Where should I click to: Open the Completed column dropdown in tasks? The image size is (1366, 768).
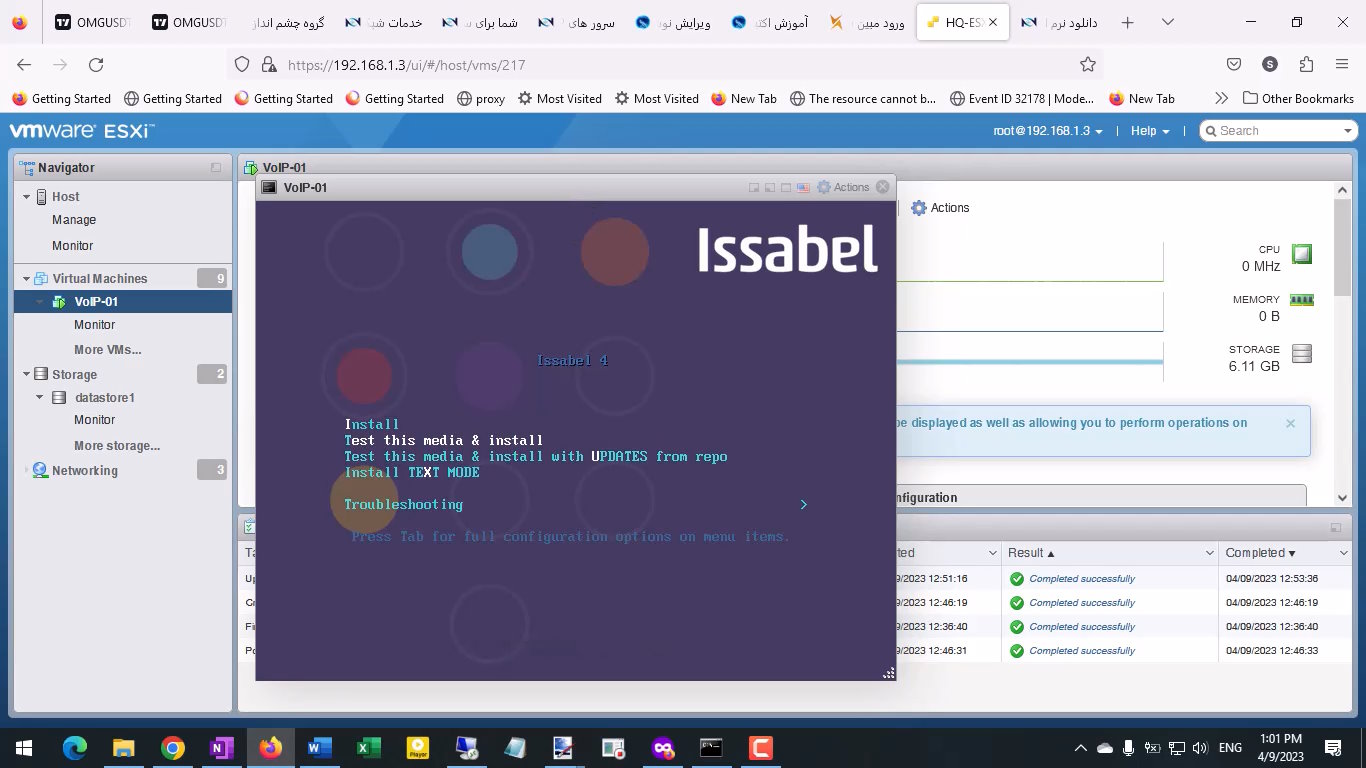1343,553
